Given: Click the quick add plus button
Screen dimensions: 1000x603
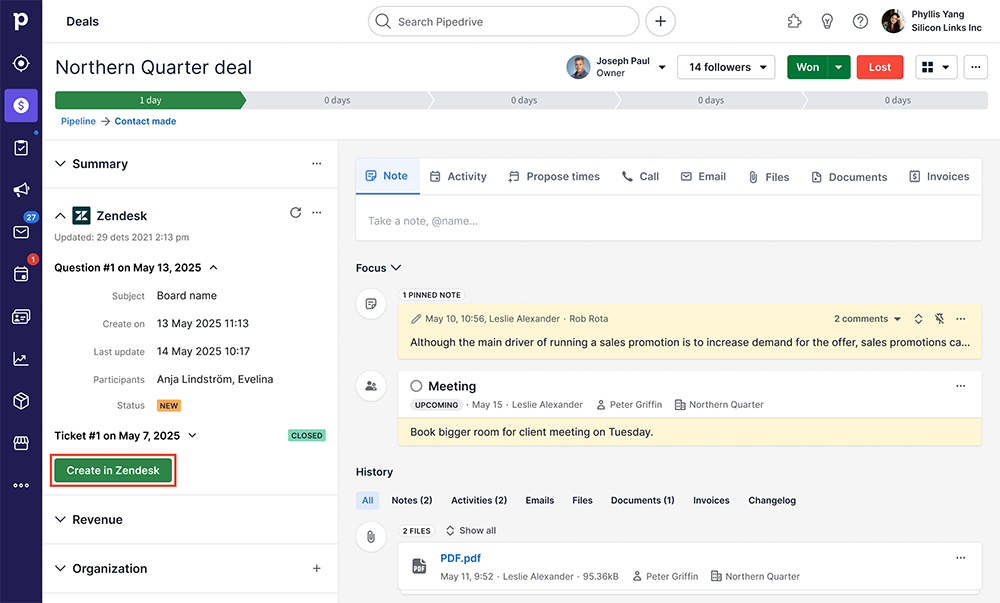Looking at the screenshot, I should [660, 22].
